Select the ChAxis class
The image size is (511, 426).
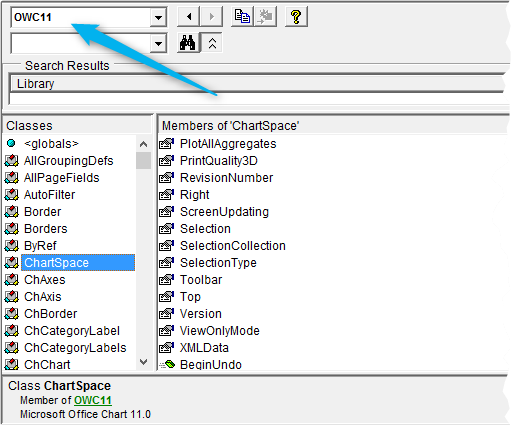[x=43, y=297]
